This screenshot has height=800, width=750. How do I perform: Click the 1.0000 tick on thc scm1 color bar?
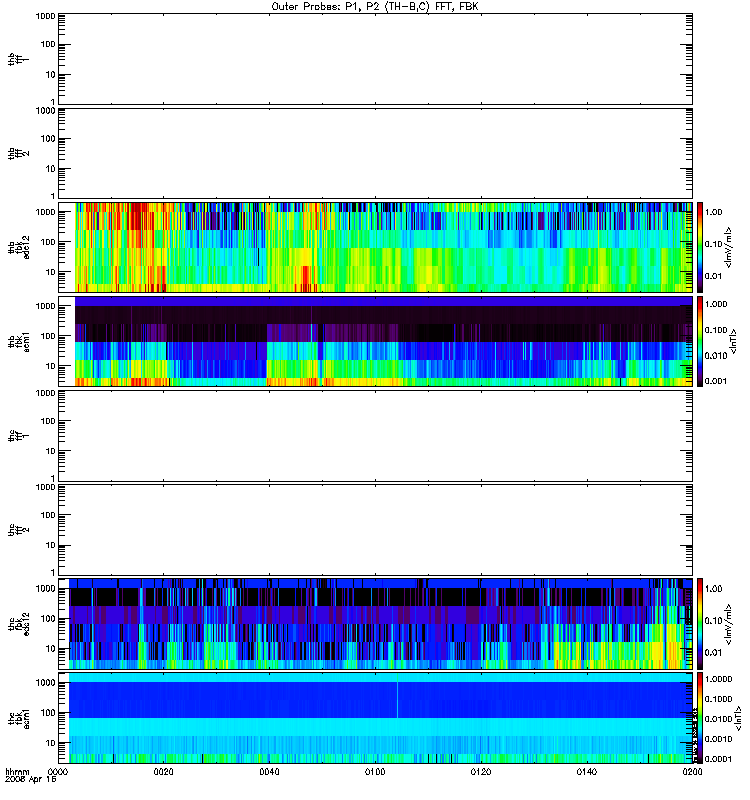pyautogui.click(x=718, y=679)
